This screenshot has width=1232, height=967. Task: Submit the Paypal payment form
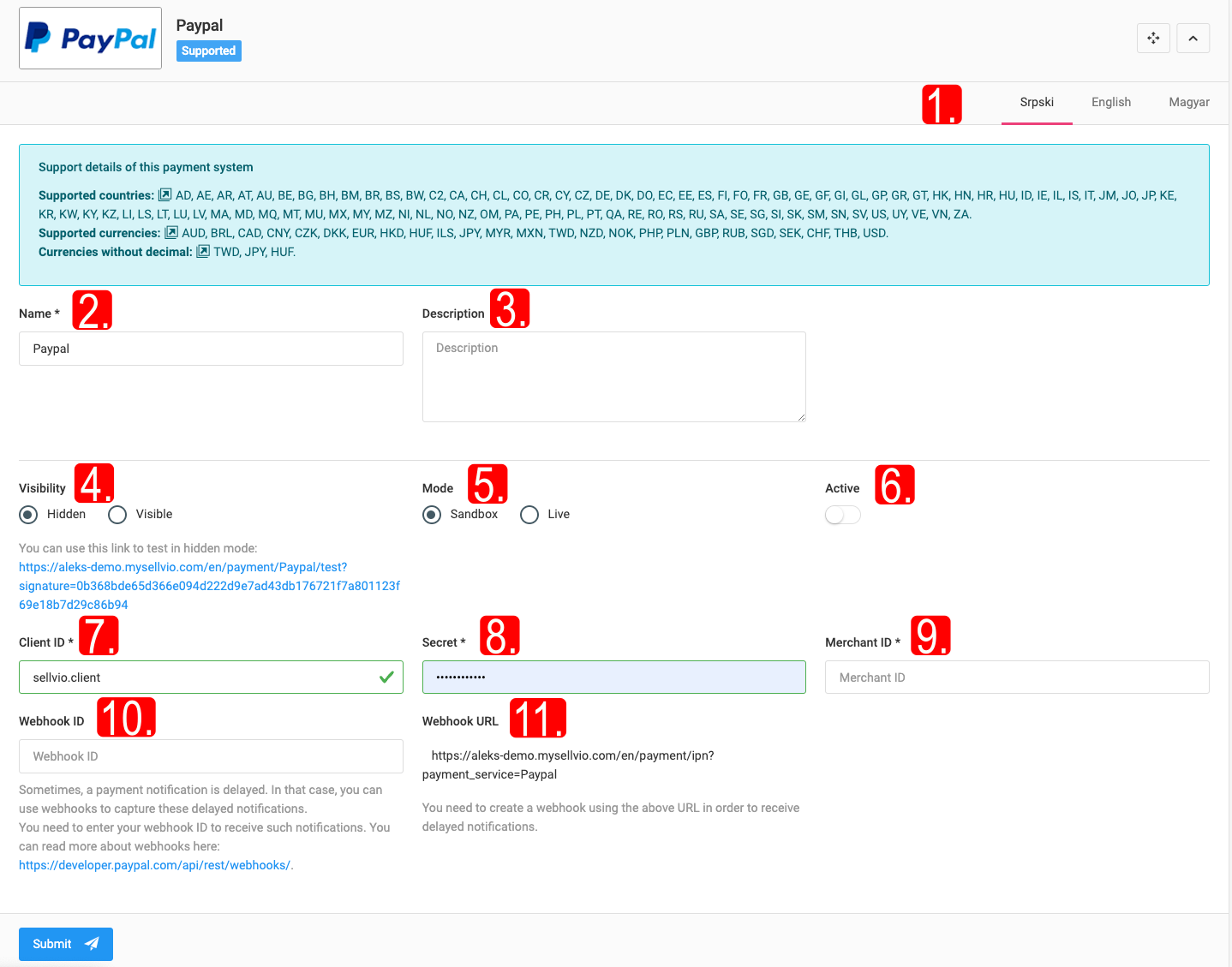(x=66, y=944)
